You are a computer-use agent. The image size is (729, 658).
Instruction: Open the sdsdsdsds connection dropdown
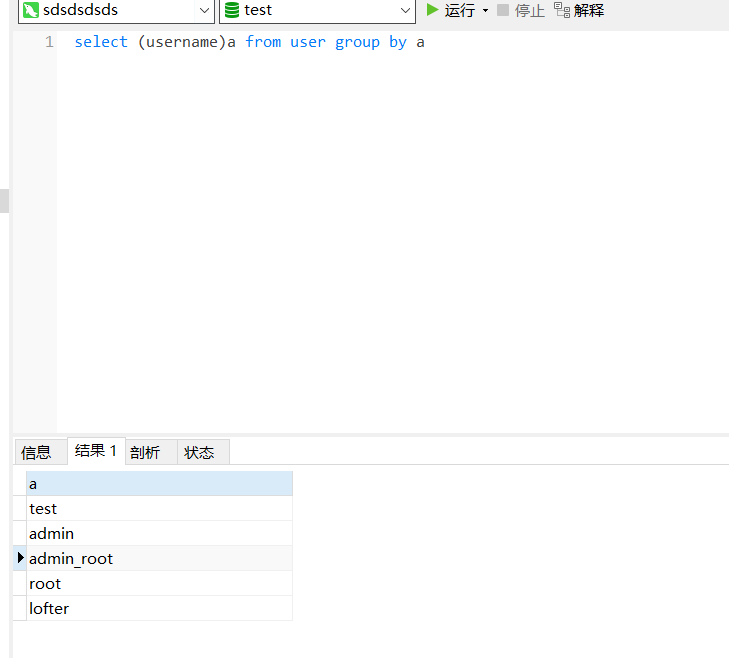point(204,10)
